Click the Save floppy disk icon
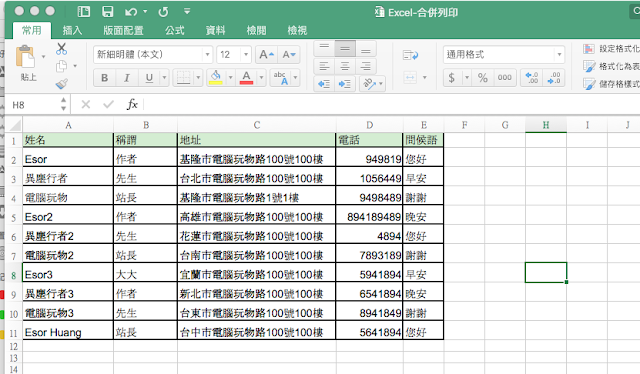This screenshot has width=640, height=374. click(x=108, y=11)
